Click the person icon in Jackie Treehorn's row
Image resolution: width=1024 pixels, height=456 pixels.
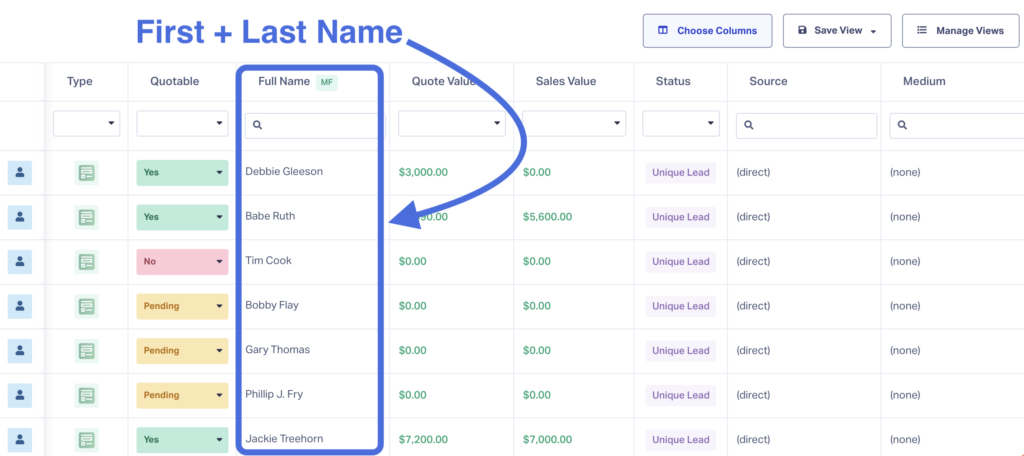coord(20,439)
